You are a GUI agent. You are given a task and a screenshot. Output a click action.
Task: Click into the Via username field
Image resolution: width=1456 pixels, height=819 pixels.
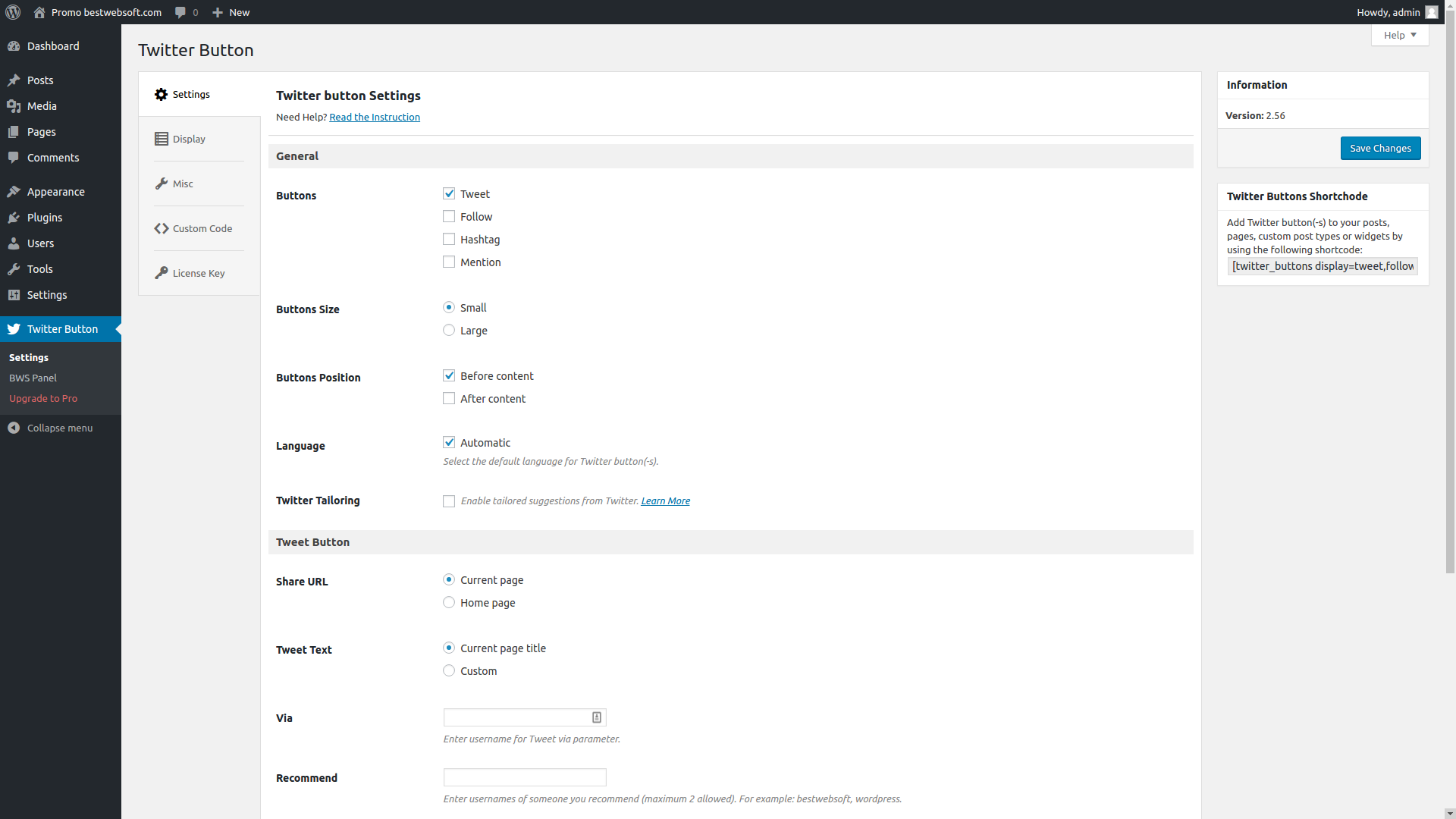click(525, 717)
